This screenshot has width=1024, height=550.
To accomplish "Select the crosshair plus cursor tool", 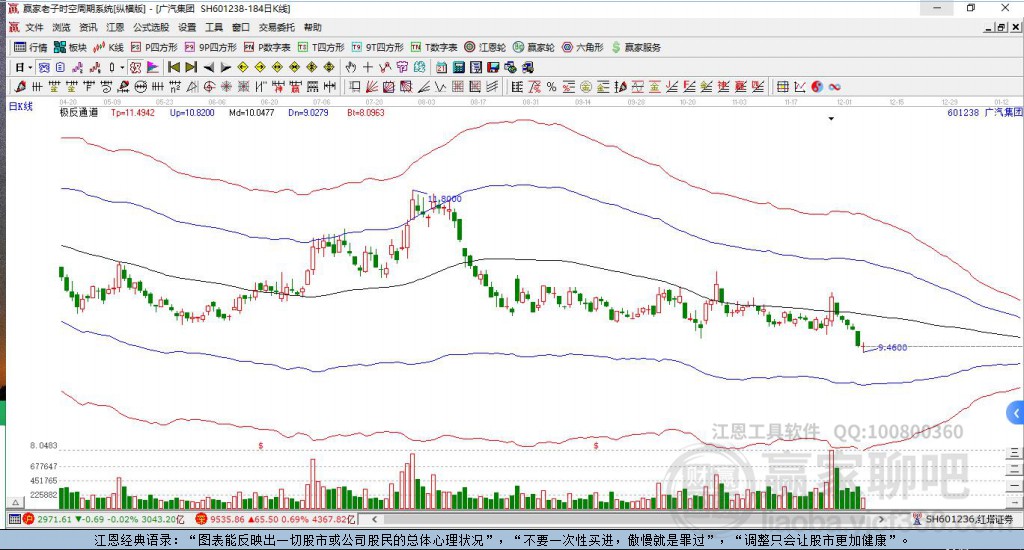I will click(x=368, y=67).
